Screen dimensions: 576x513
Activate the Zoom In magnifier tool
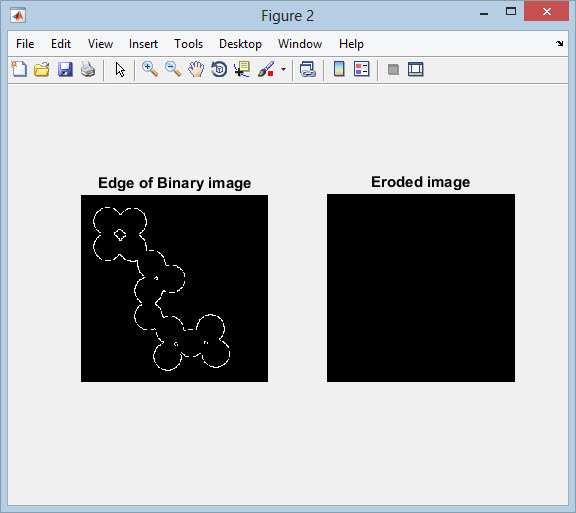150,69
